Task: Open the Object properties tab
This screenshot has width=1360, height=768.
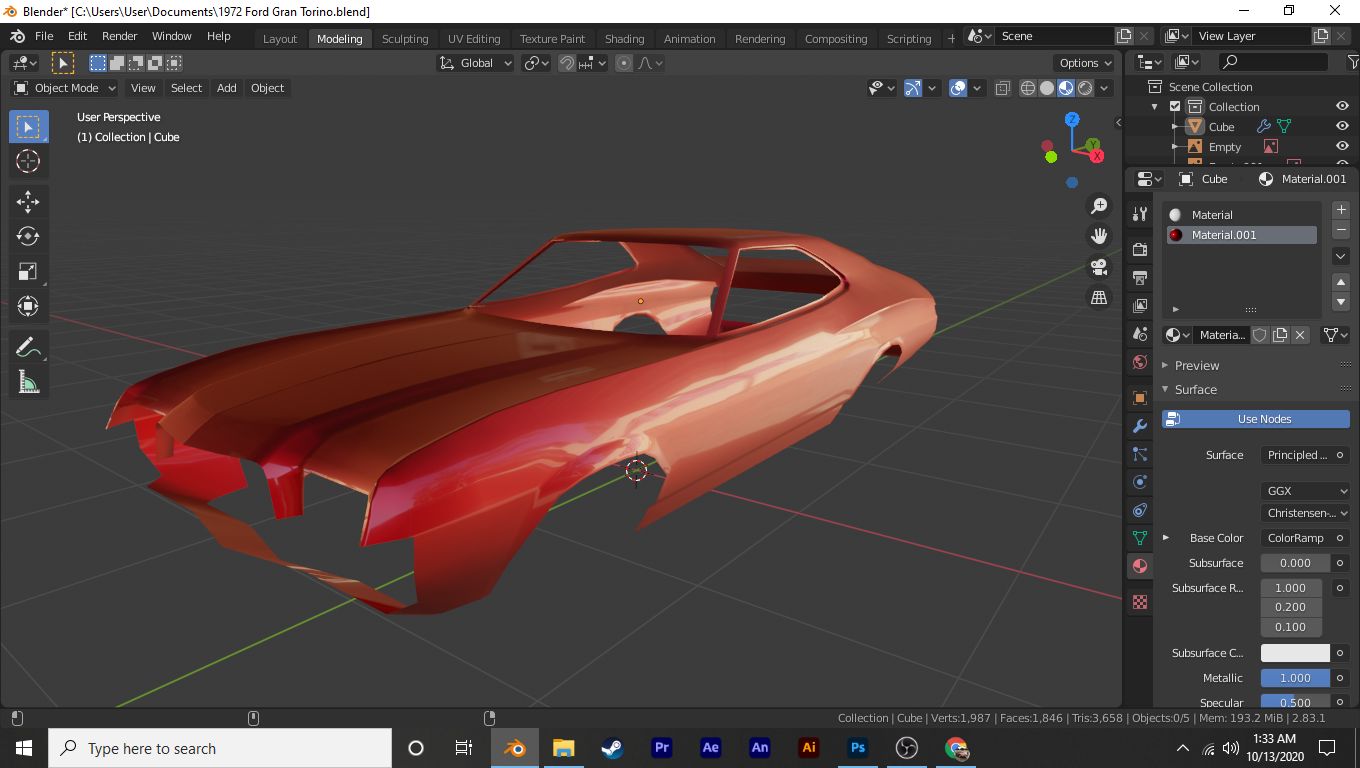Action: [1139, 397]
